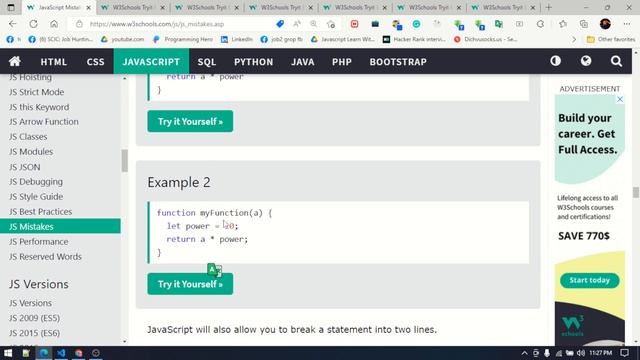This screenshot has height=360, width=640.
Task: Open the PHP tutorial menu
Action: (342, 62)
